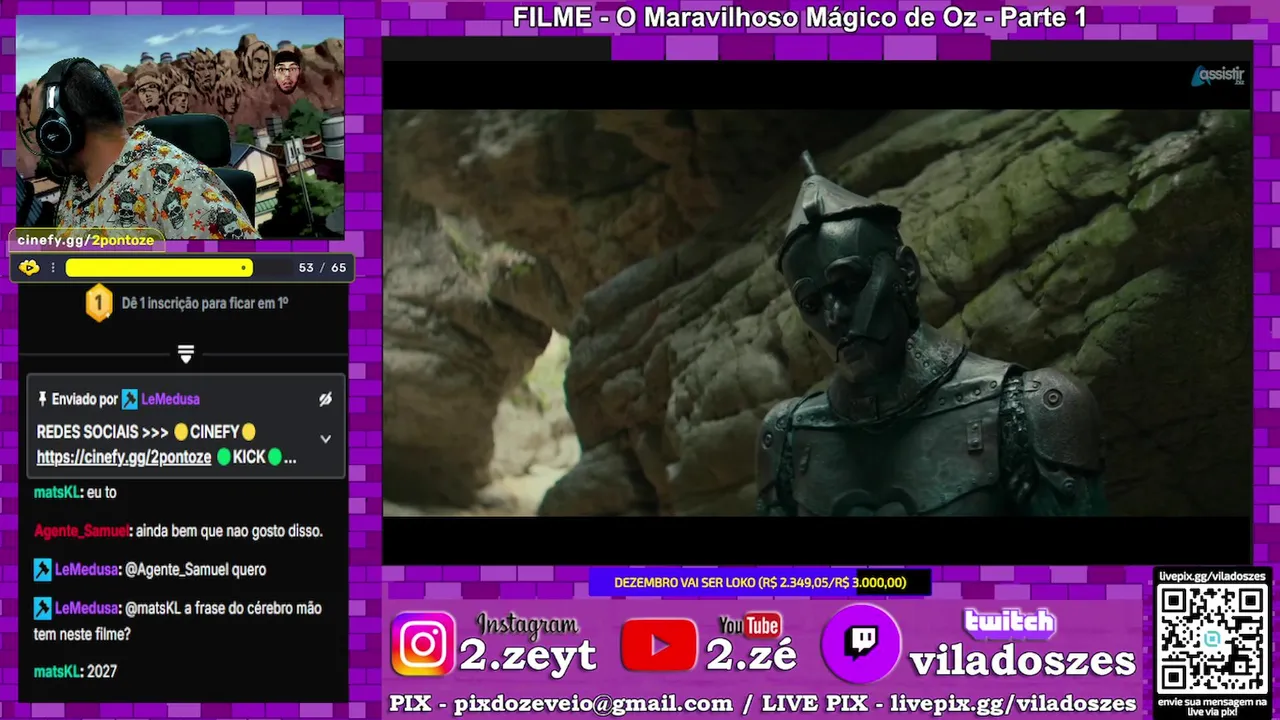Click the Agente_Samuel username in chat

coord(82,531)
